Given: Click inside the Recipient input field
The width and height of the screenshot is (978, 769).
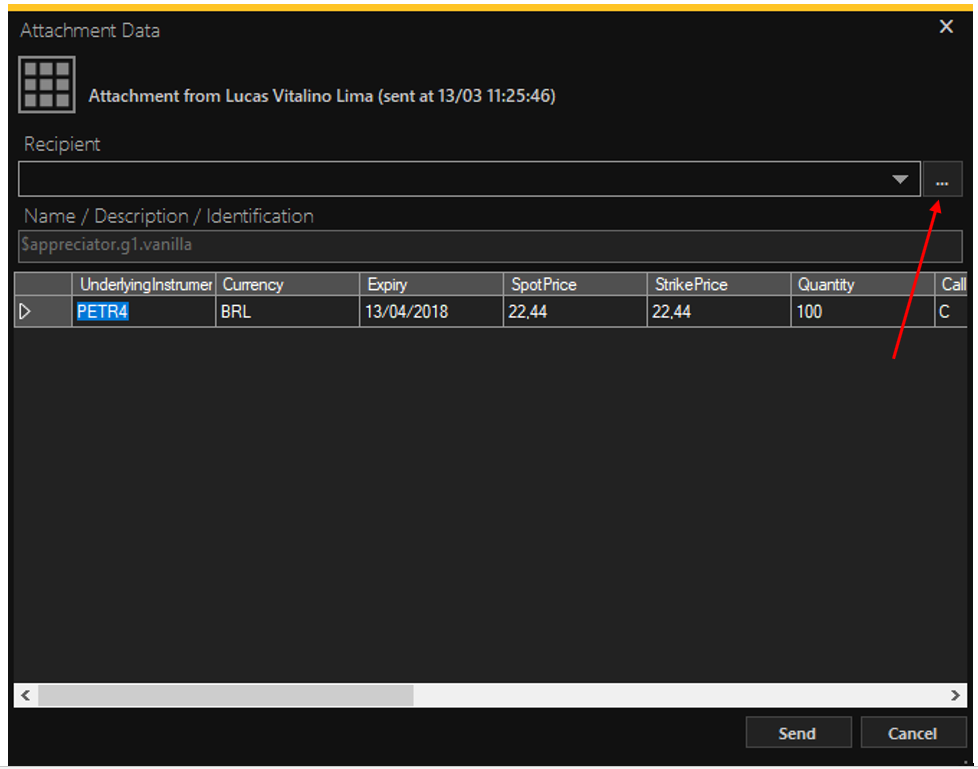Looking at the screenshot, I should point(450,180).
